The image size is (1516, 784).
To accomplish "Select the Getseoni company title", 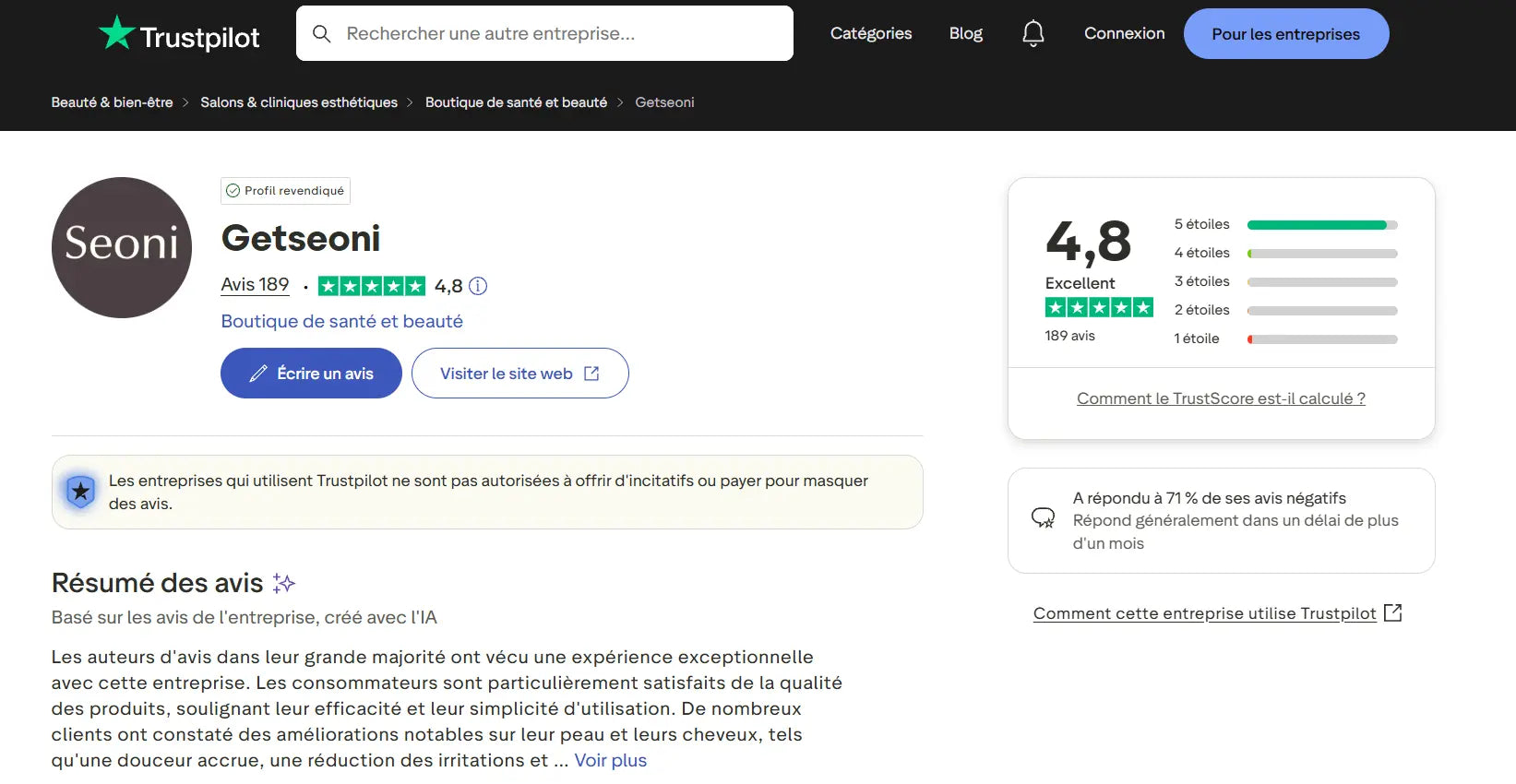I will (301, 238).
